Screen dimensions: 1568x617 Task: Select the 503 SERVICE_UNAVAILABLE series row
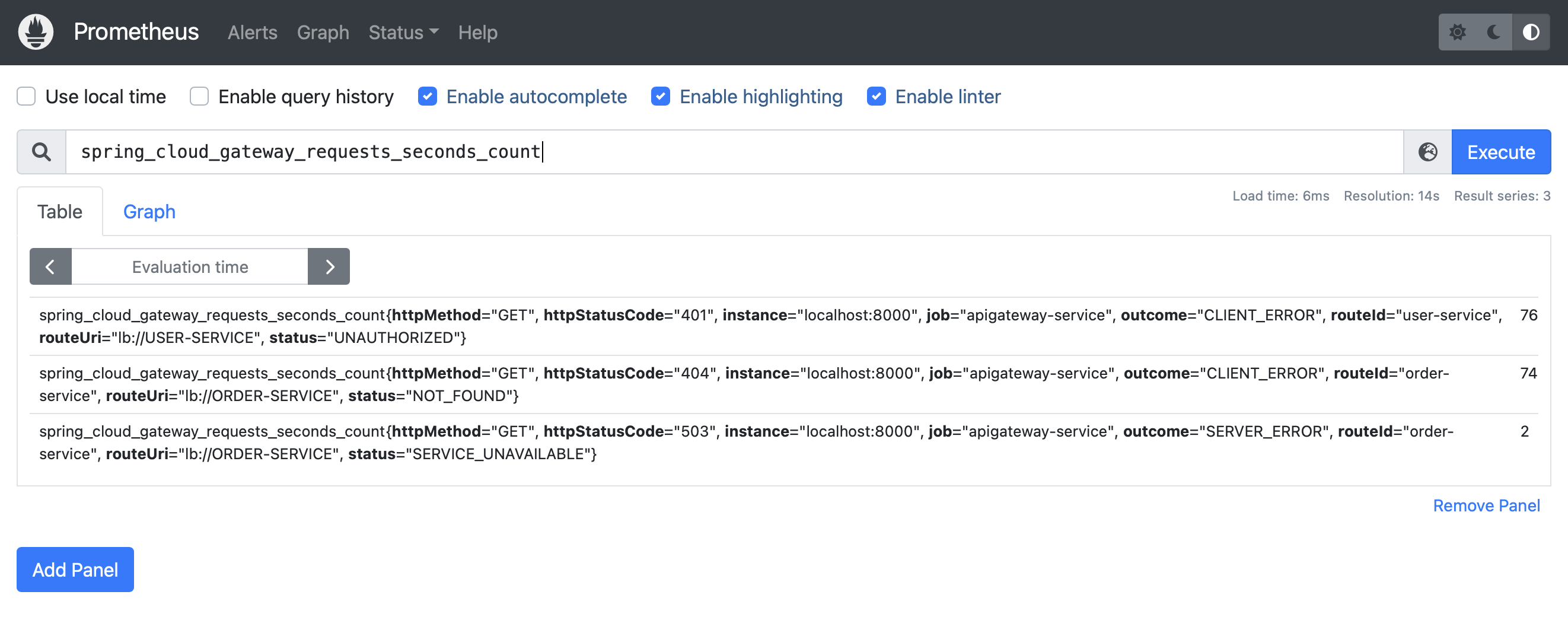783,442
